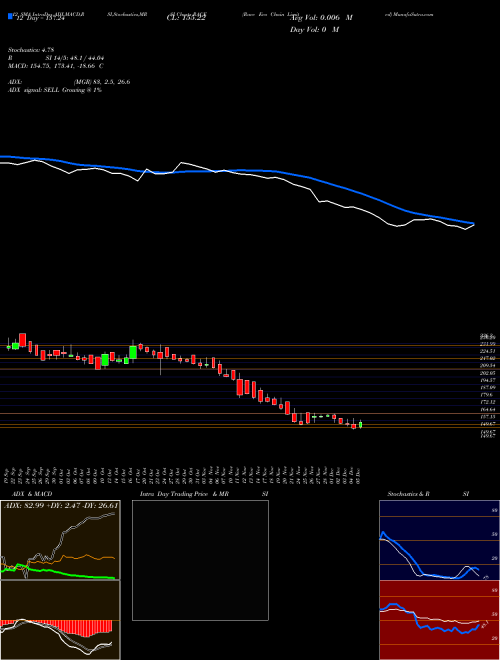The height and width of the screenshot is (660, 500).
Task: Click the last green candlestick on the chart
Action: [x=360, y=424]
